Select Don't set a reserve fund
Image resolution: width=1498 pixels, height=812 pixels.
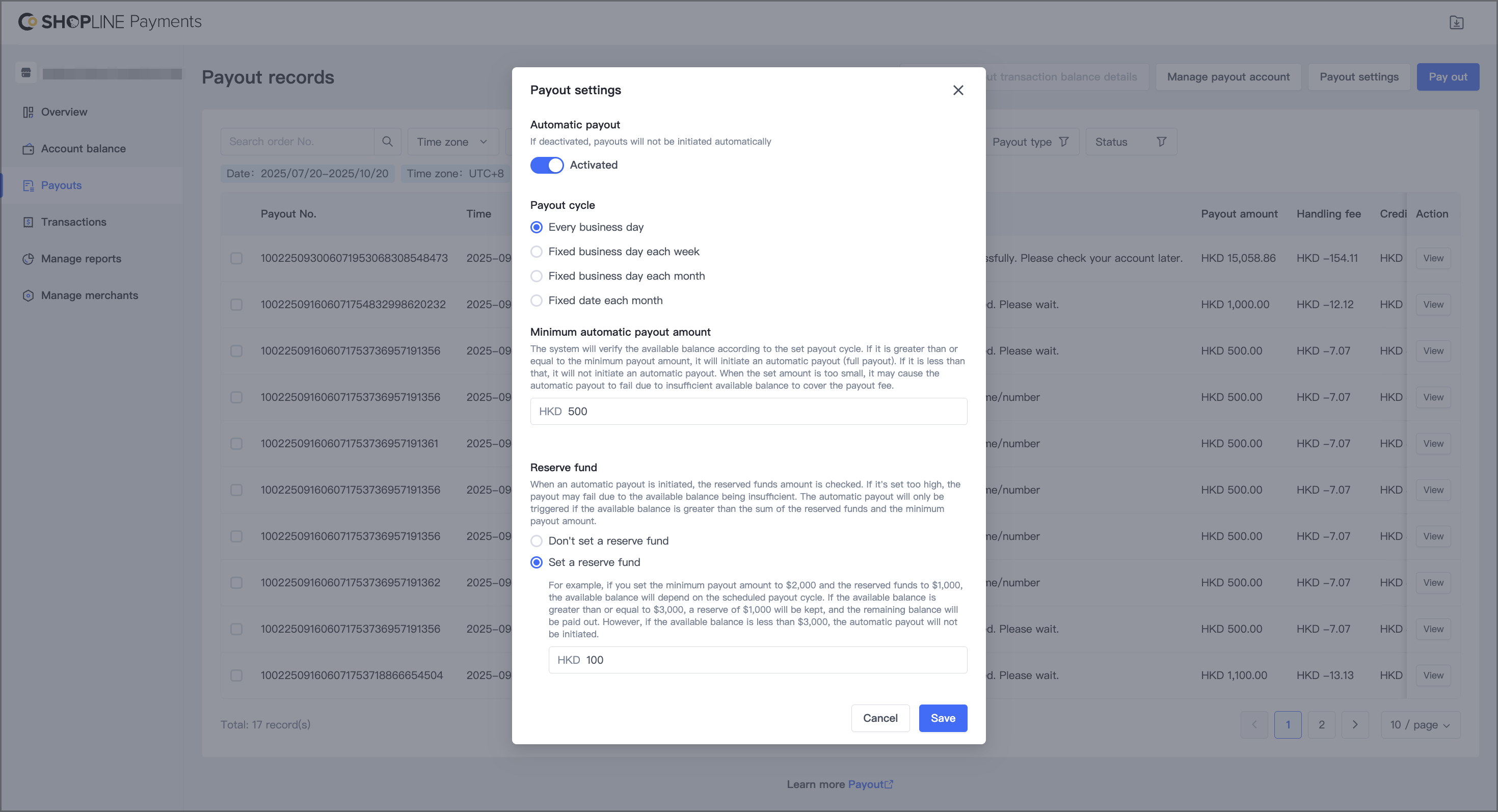coord(537,541)
